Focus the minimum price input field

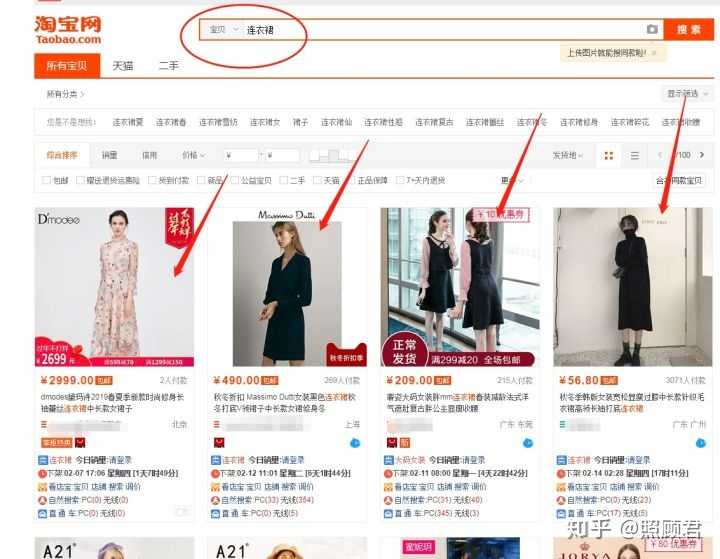click(x=241, y=156)
